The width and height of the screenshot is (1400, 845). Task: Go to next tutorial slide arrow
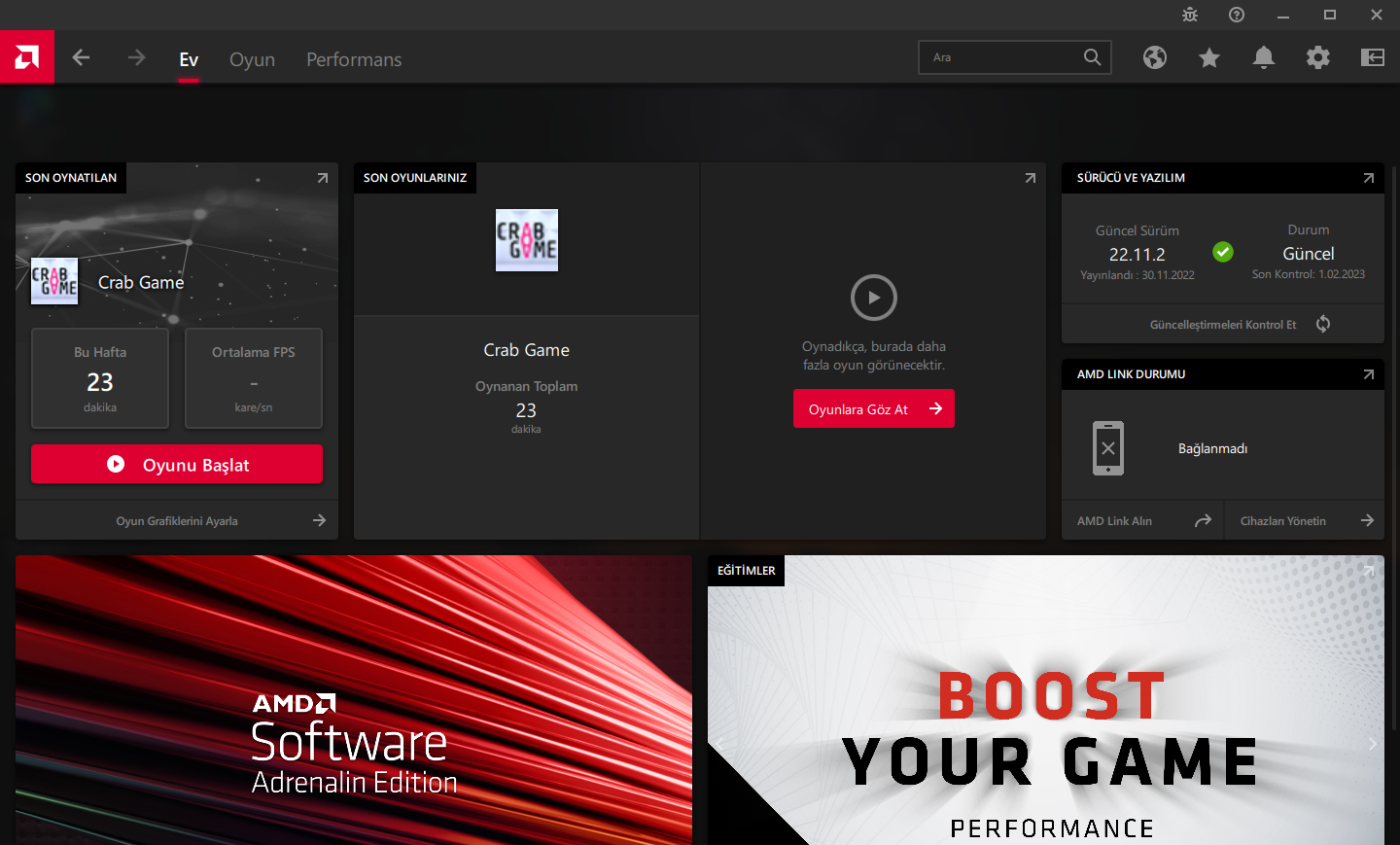1372,744
